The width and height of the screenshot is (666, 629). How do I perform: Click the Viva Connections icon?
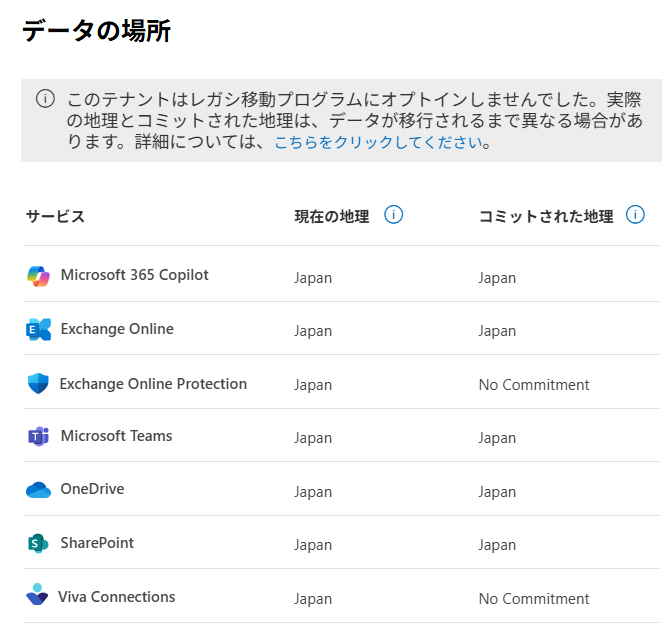(x=37, y=596)
